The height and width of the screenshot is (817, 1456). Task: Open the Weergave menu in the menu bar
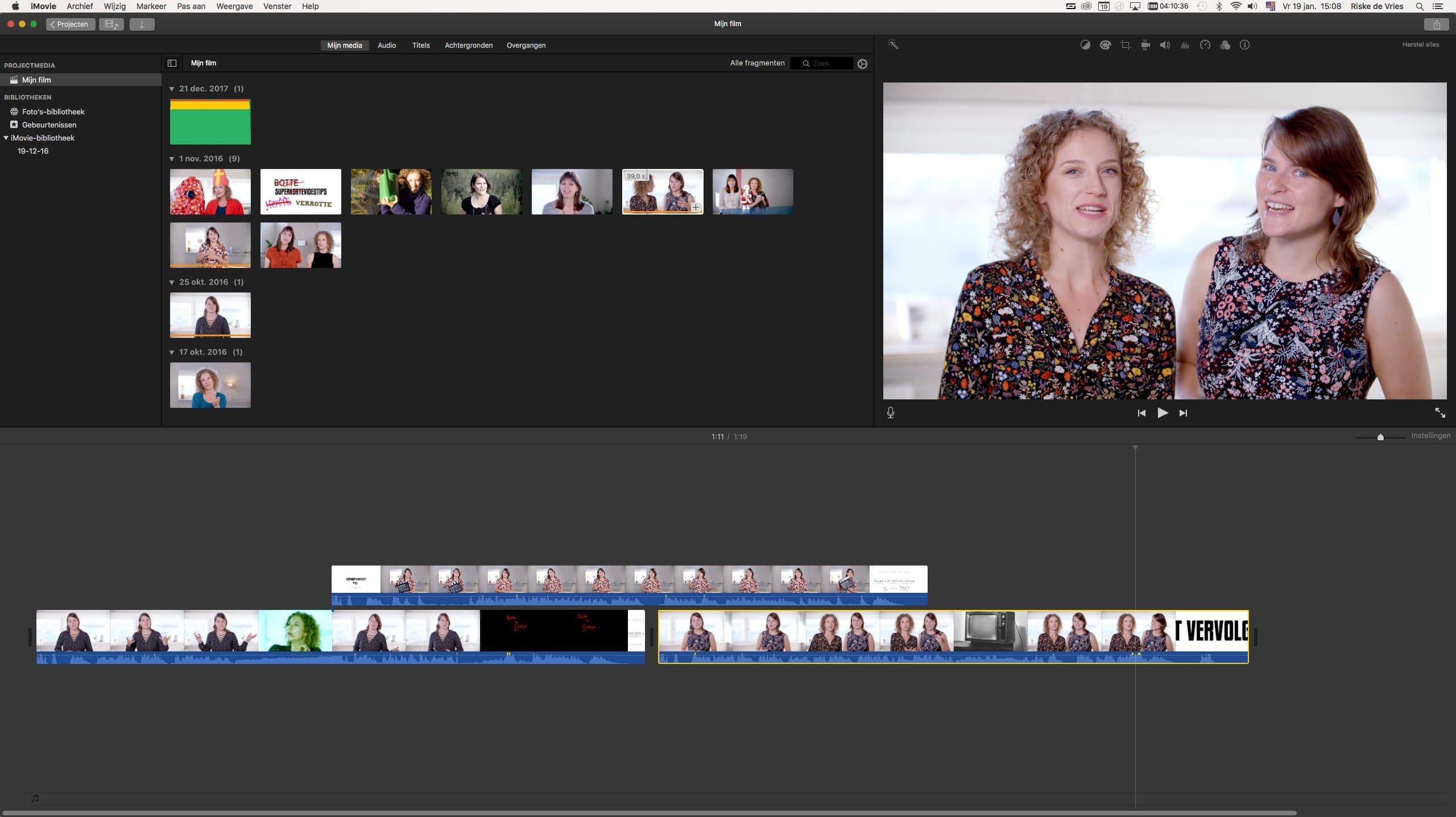click(234, 6)
